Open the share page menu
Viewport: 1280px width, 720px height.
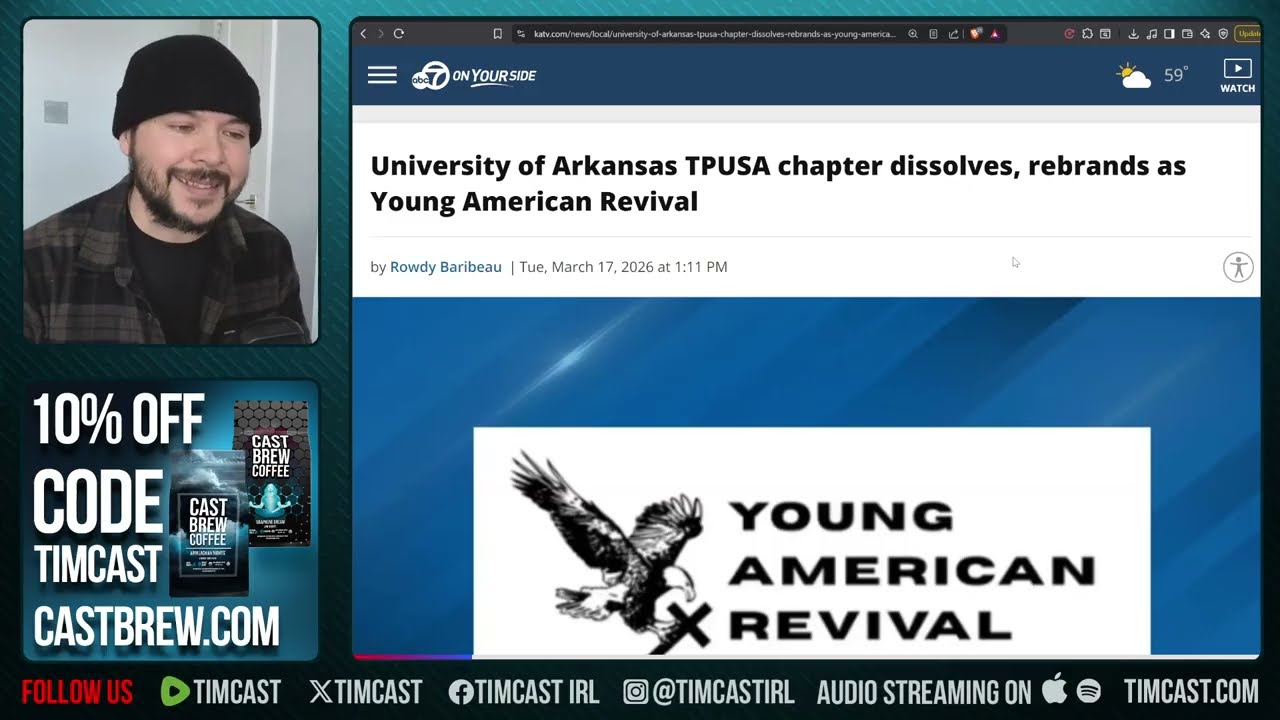click(x=953, y=34)
